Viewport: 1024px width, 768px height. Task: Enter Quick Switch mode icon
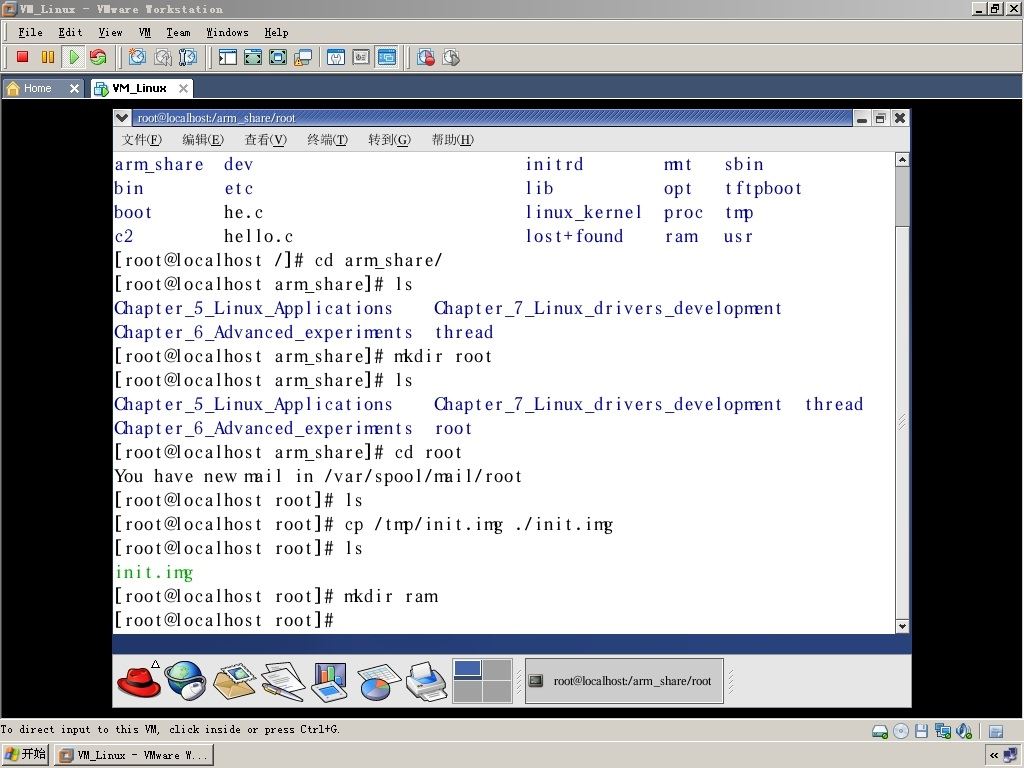tap(253, 57)
